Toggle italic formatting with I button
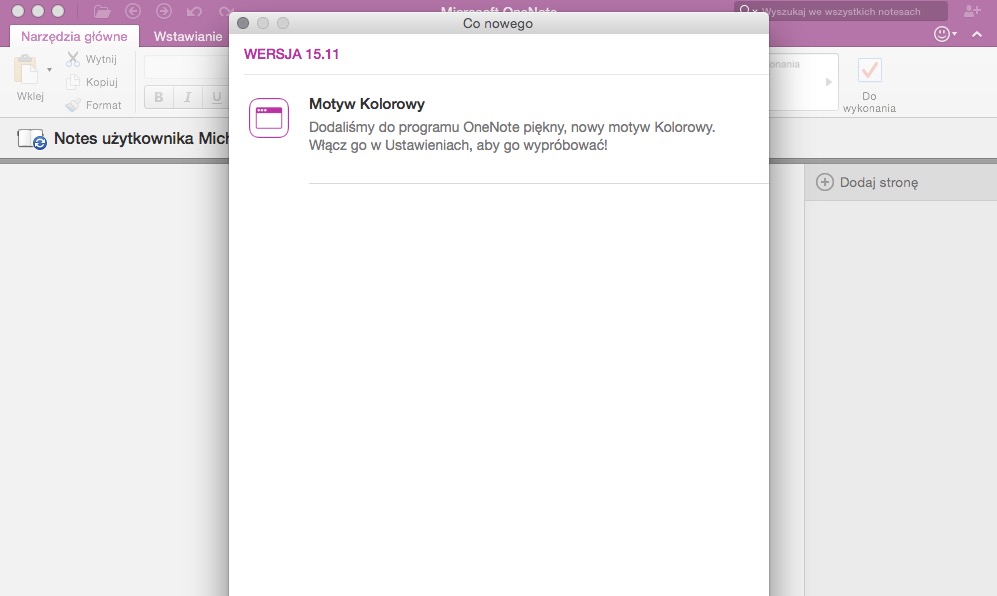 pos(188,97)
